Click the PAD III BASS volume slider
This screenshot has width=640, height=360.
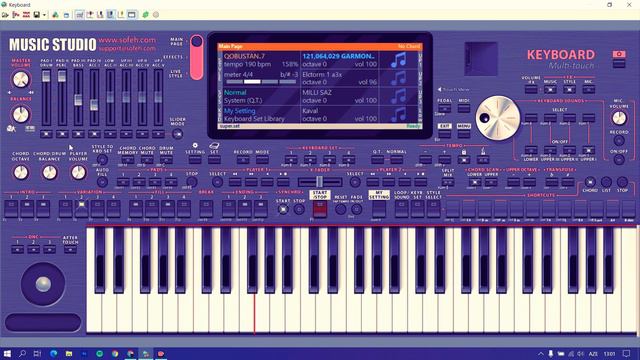tap(78, 99)
